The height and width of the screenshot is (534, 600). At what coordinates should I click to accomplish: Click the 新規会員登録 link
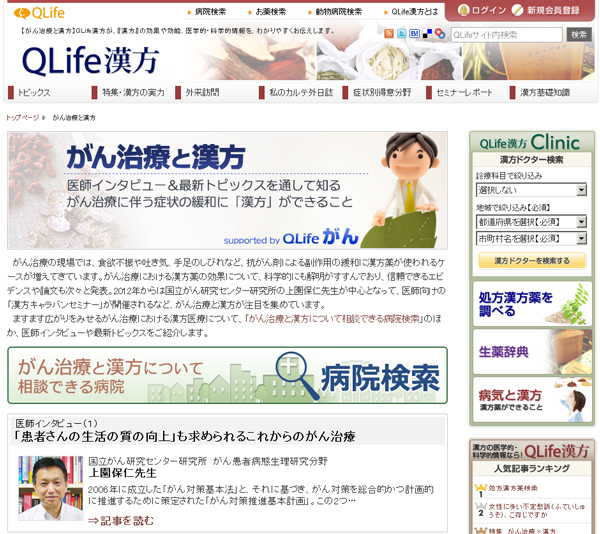click(x=553, y=10)
